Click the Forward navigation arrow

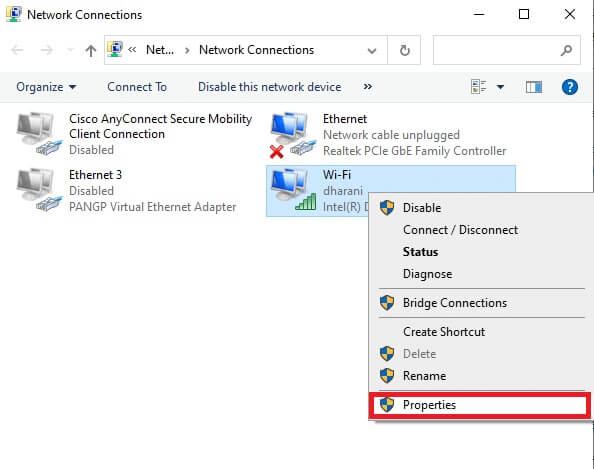point(46,50)
